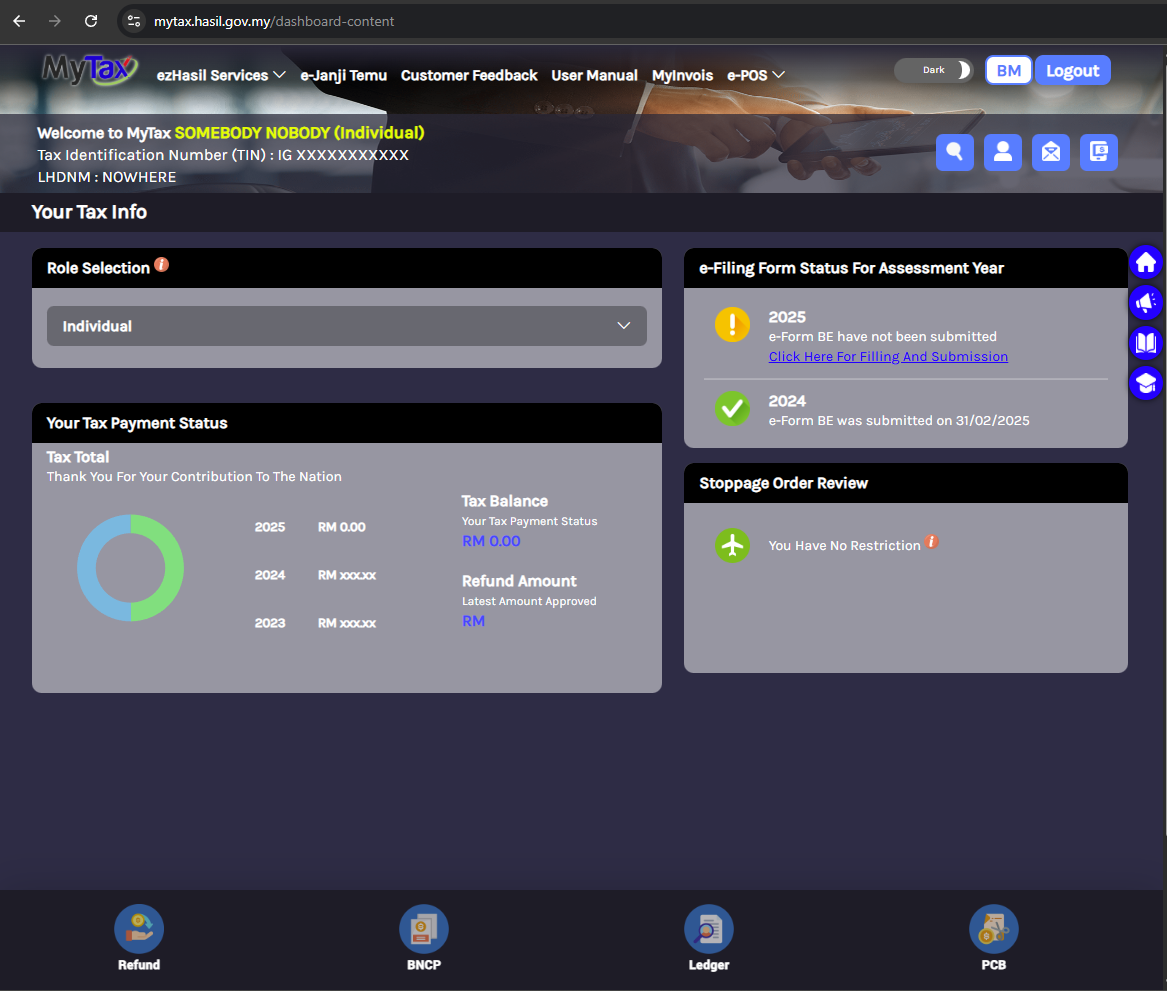1167x991 pixels.
Task: Open the BNCP shortcut icon
Action: tap(423, 929)
